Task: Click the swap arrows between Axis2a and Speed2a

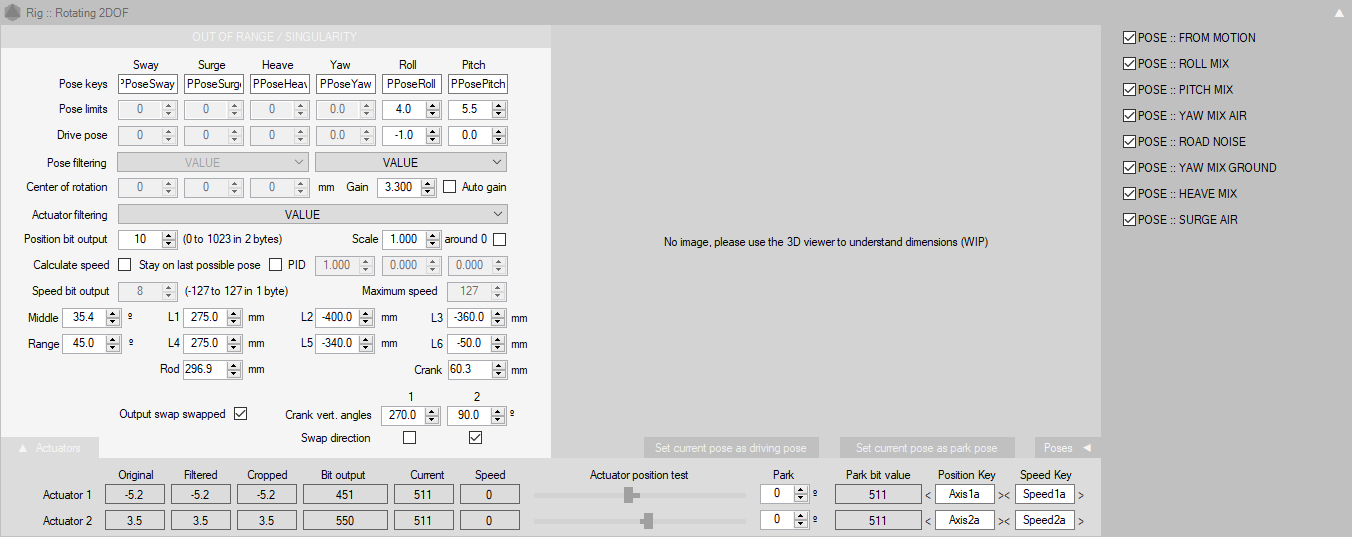Action: (1005, 521)
